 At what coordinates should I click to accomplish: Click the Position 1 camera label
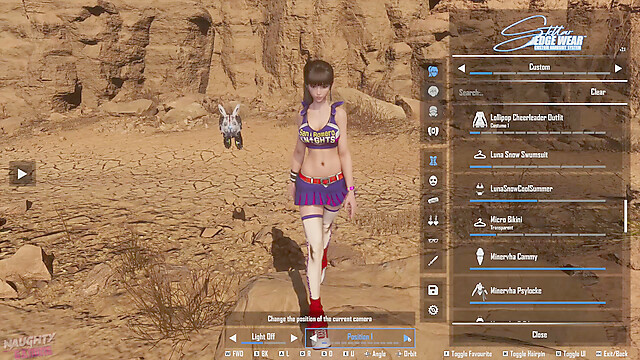click(x=360, y=337)
